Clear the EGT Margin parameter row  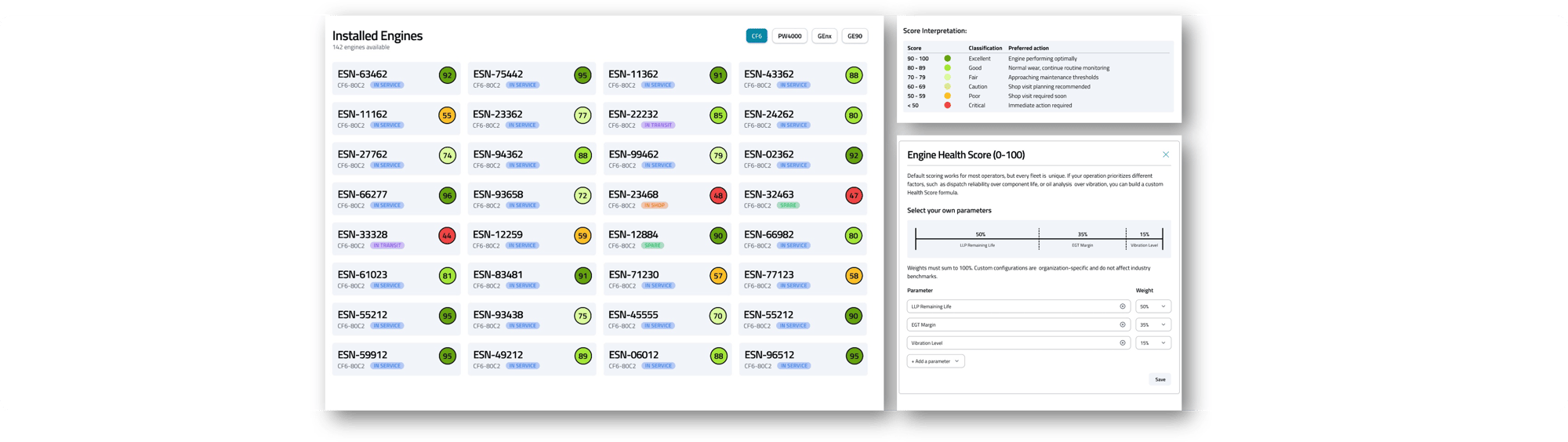1122,324
